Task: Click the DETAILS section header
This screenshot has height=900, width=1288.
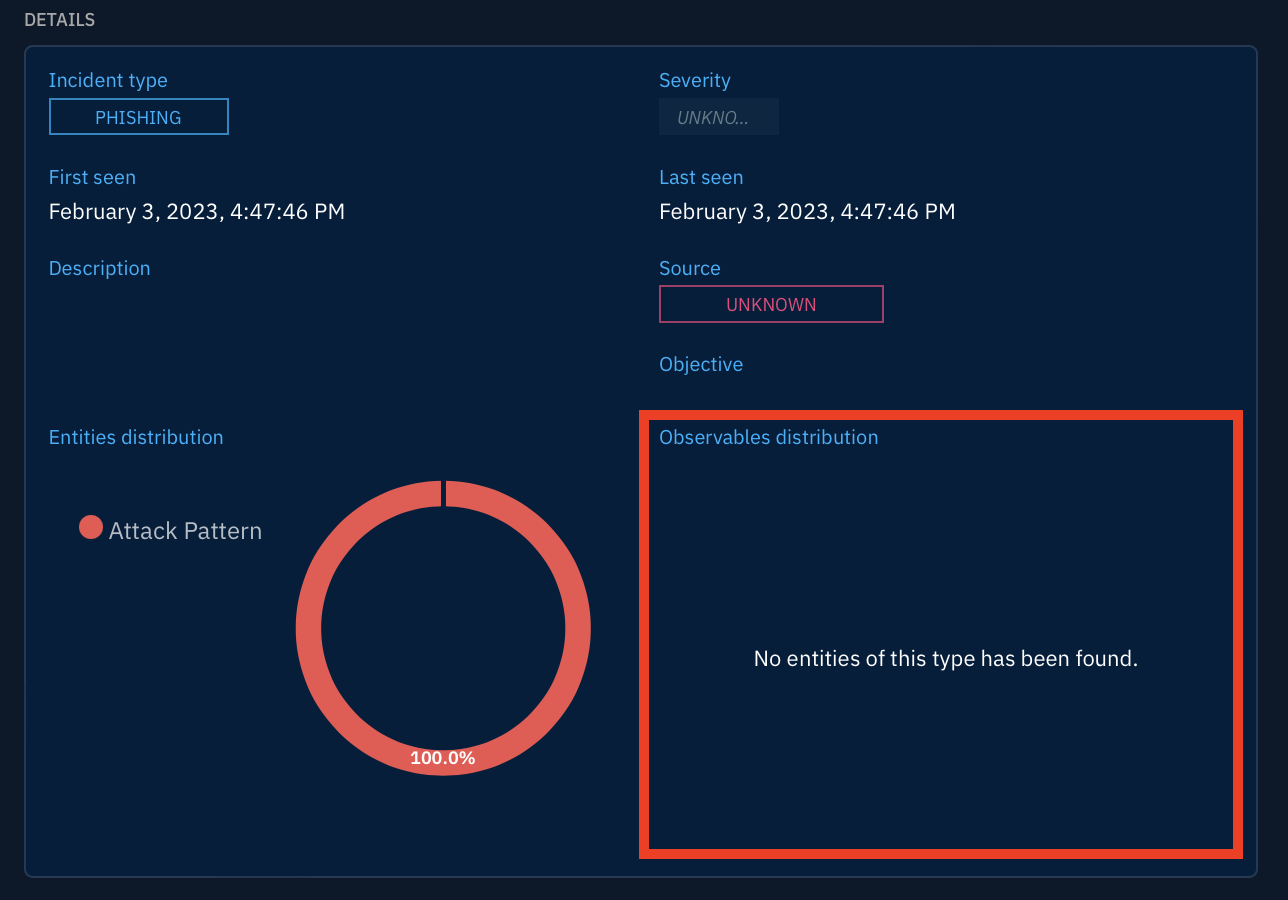Action: 59,19
